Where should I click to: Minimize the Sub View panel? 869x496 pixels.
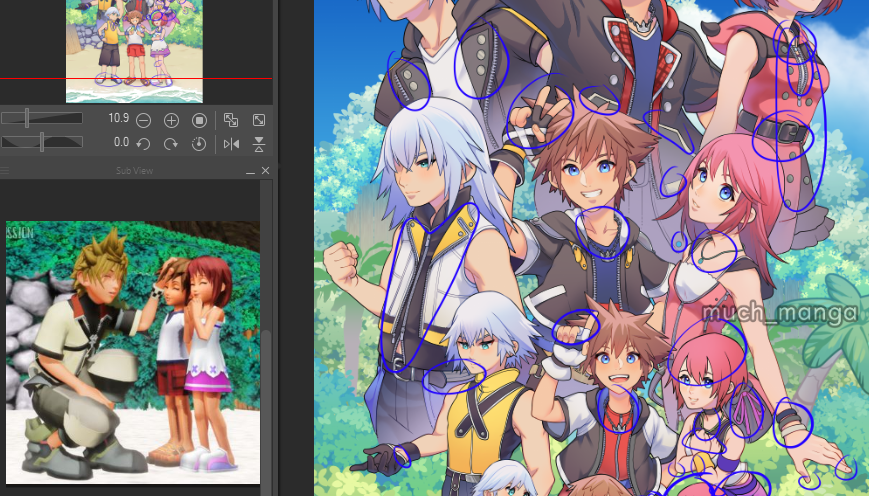pos(251,171)
